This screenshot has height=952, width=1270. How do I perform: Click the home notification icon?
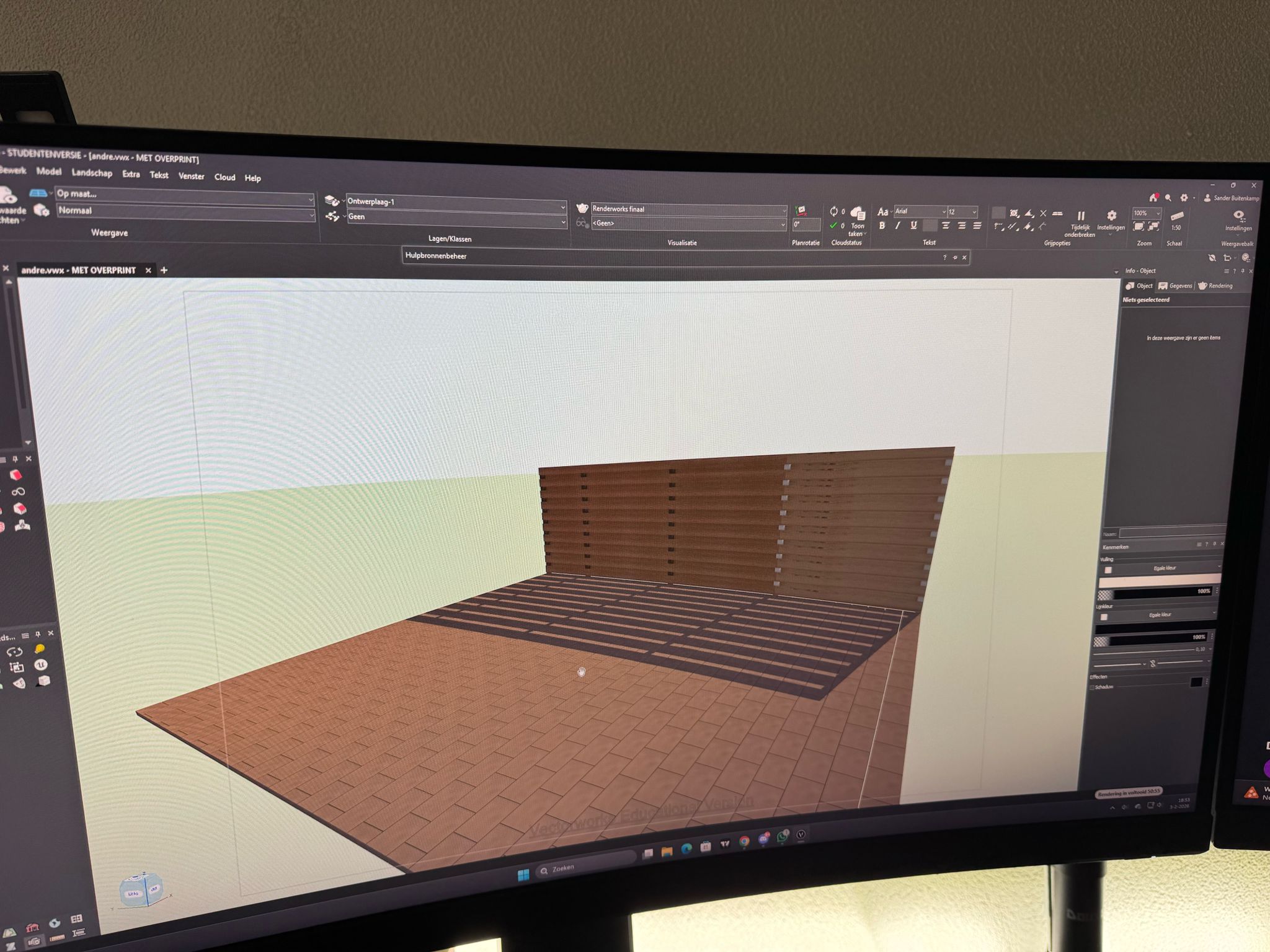coord(1153,197)
